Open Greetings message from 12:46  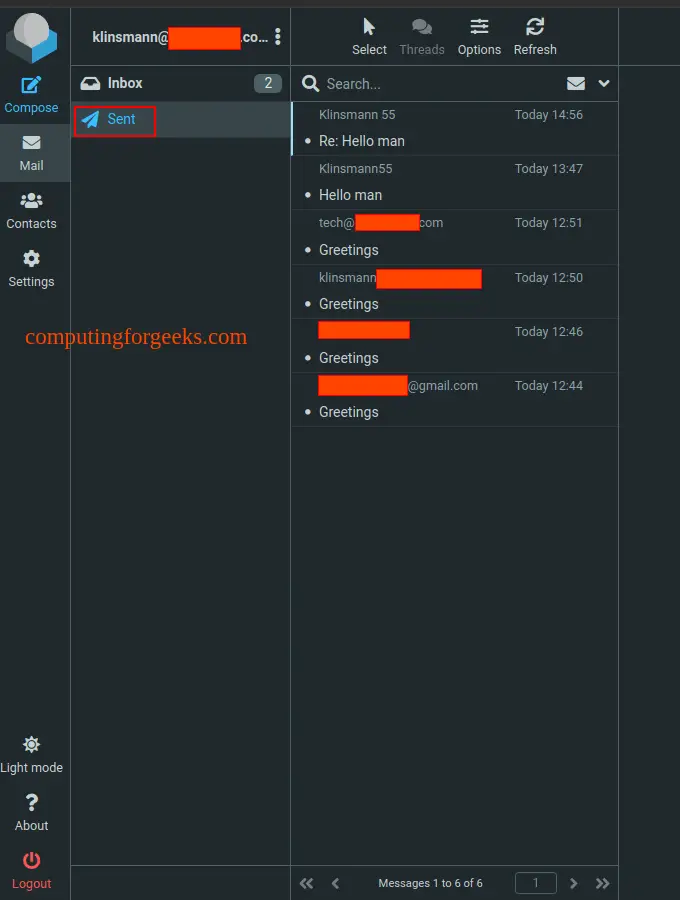pos(455,346)
